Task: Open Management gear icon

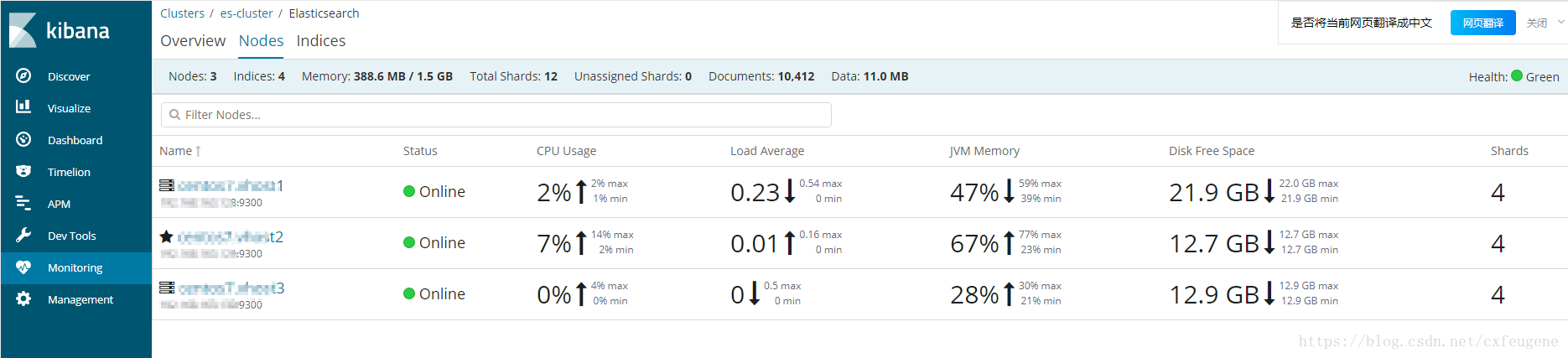Action: click(x=23, y=298)
